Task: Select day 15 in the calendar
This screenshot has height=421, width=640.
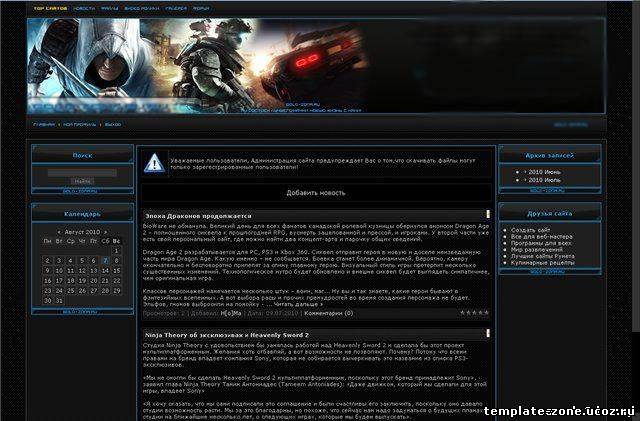Action: coord(116,270)
